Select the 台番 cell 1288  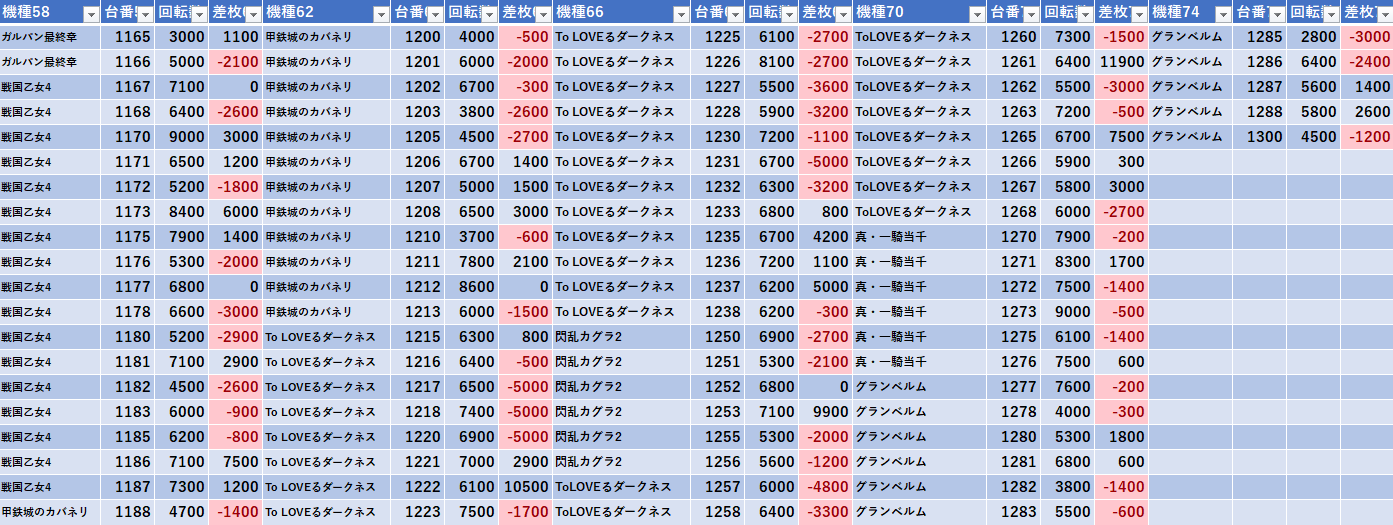[1259, 112]
